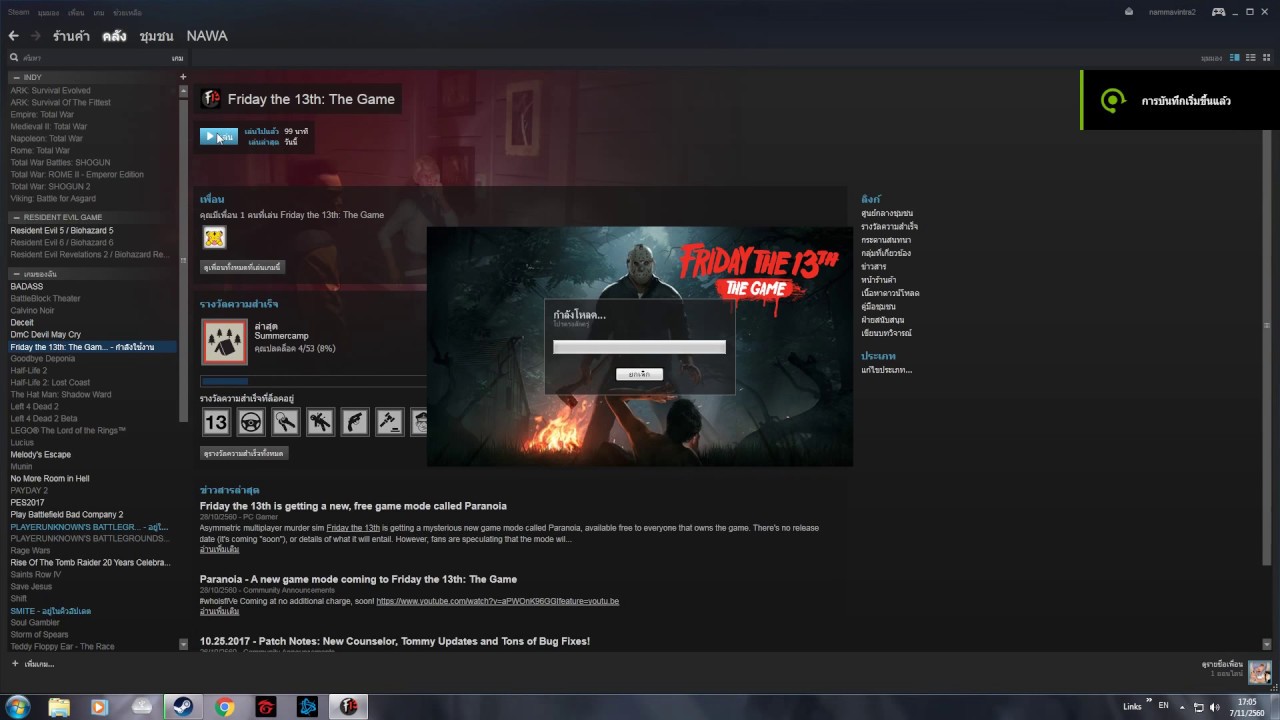Click Add a game (เพิ่มเกม) at bottom left
1280x720 pixels.
pos(33,664)
